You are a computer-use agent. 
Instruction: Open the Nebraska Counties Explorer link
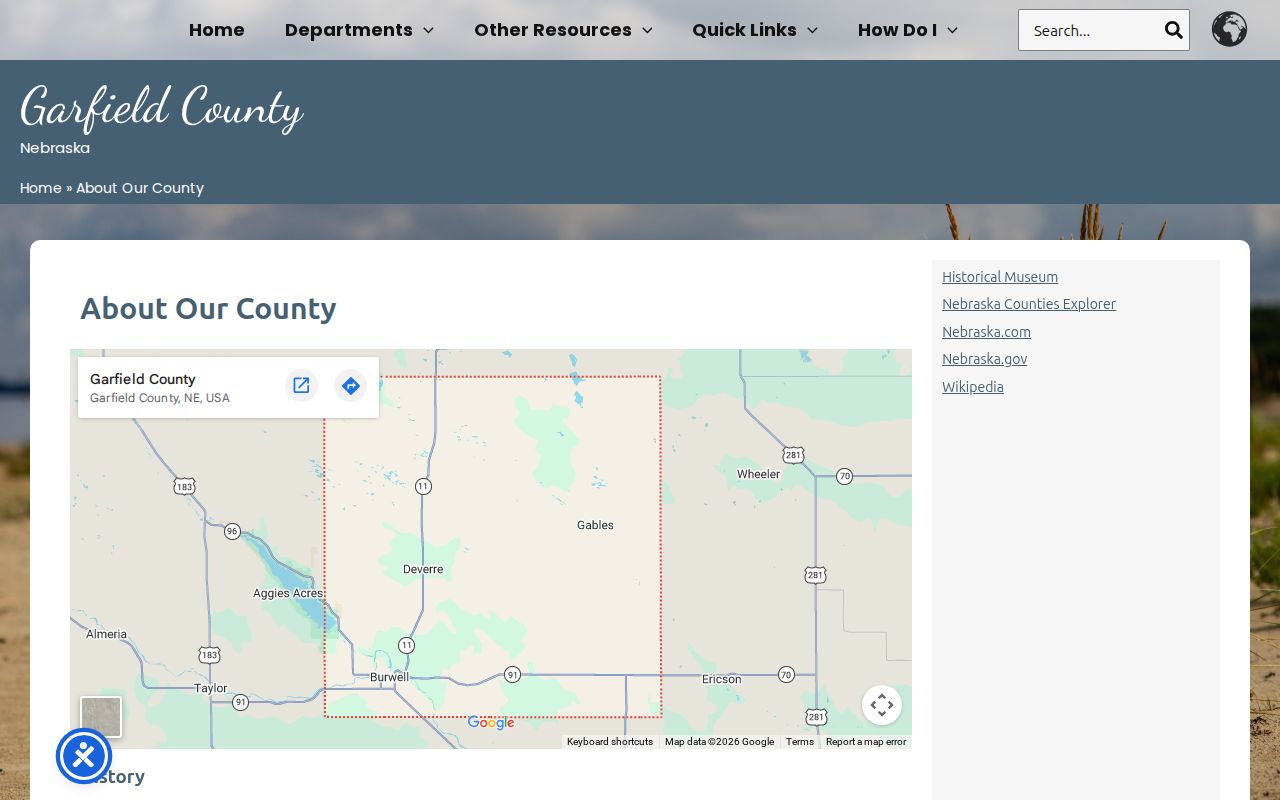tap(1029, 304)
